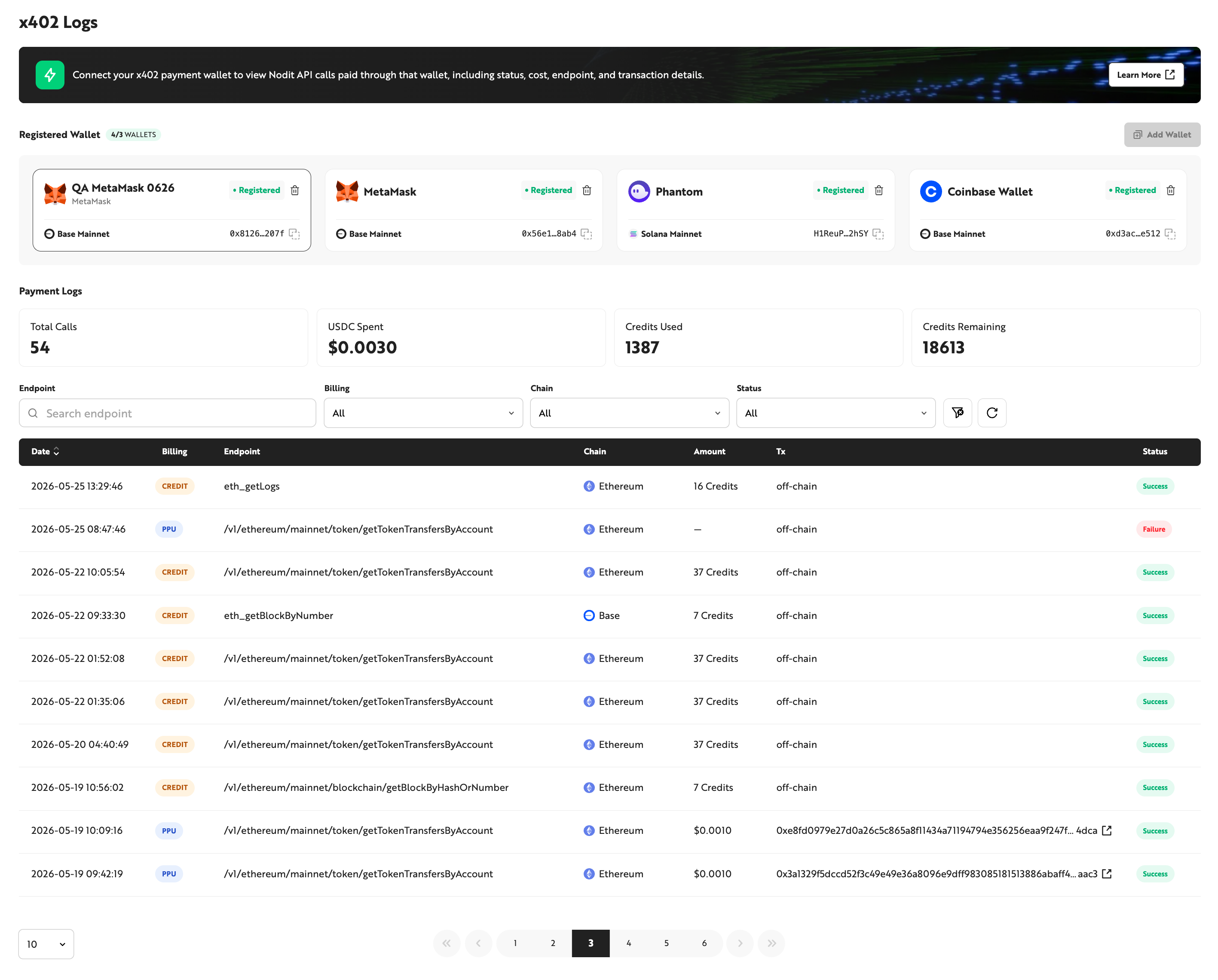Click the green lightning bolt banner icon

[50, 75]
